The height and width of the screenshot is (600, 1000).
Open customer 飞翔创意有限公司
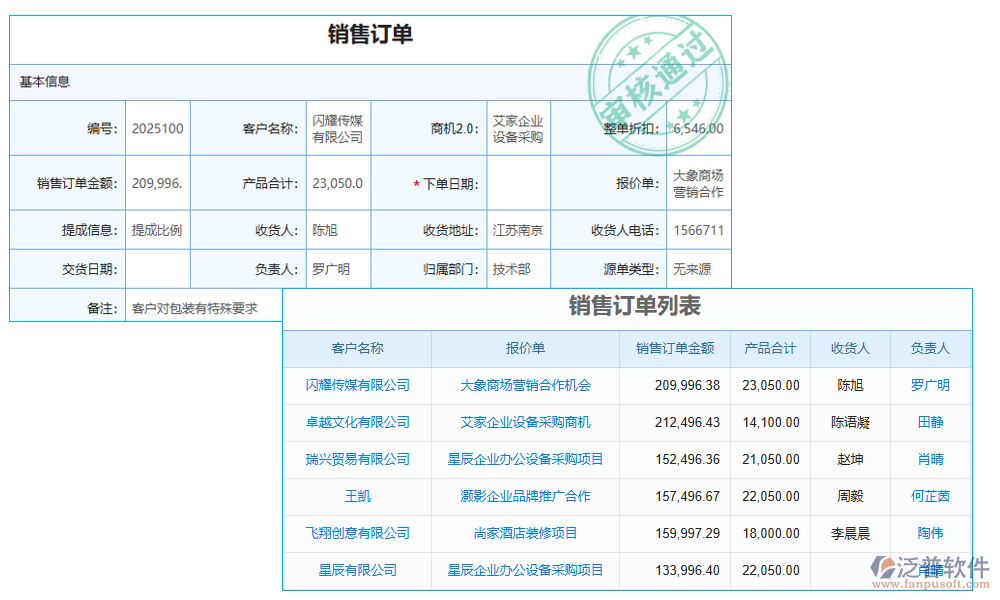(357, 533)
